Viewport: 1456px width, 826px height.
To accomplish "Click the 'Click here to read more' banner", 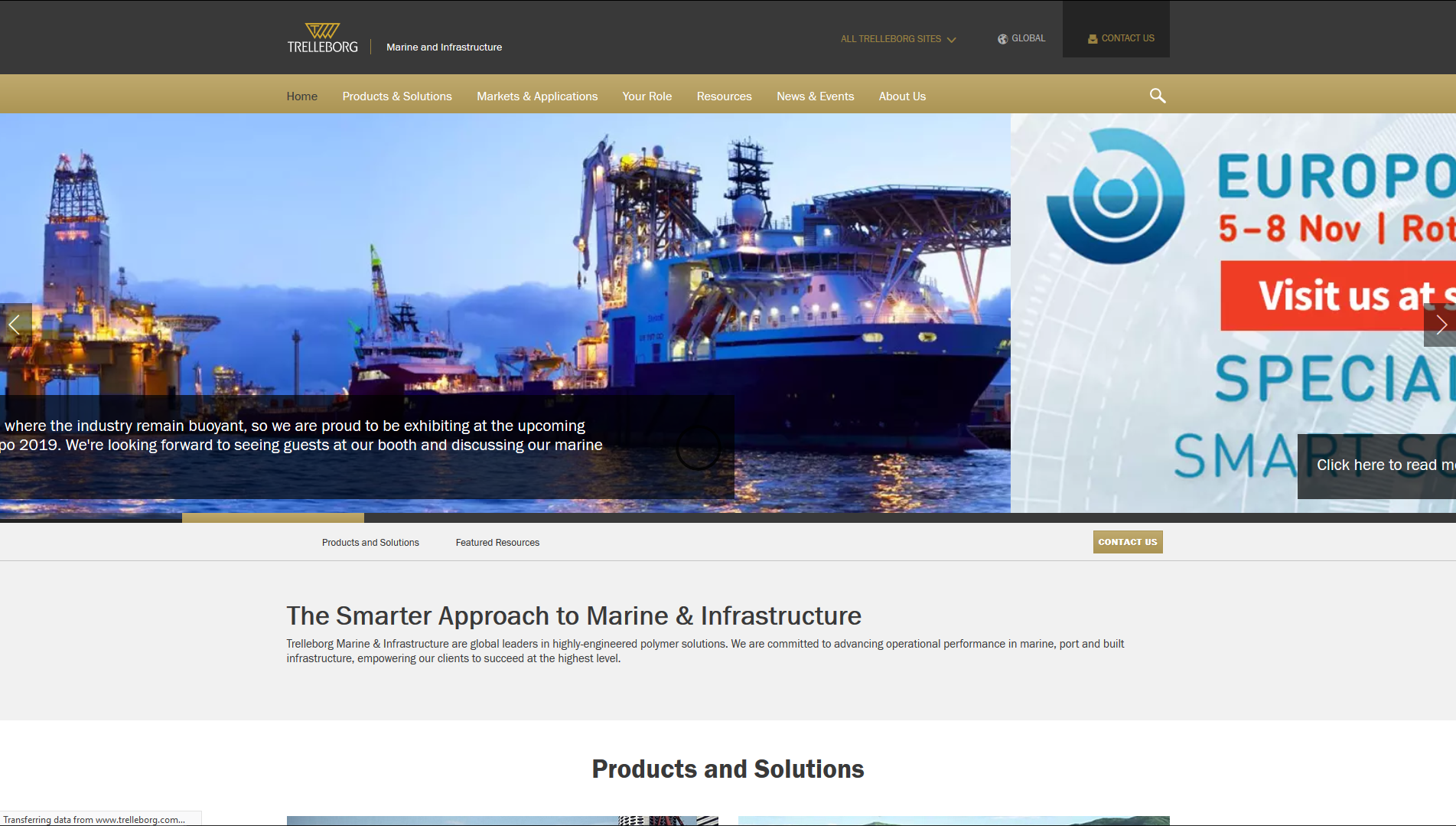I will tap(1377, 465).
